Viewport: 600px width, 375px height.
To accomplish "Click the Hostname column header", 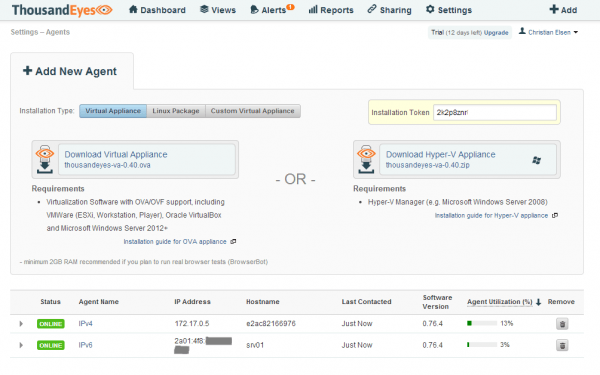I will (262, 302).
